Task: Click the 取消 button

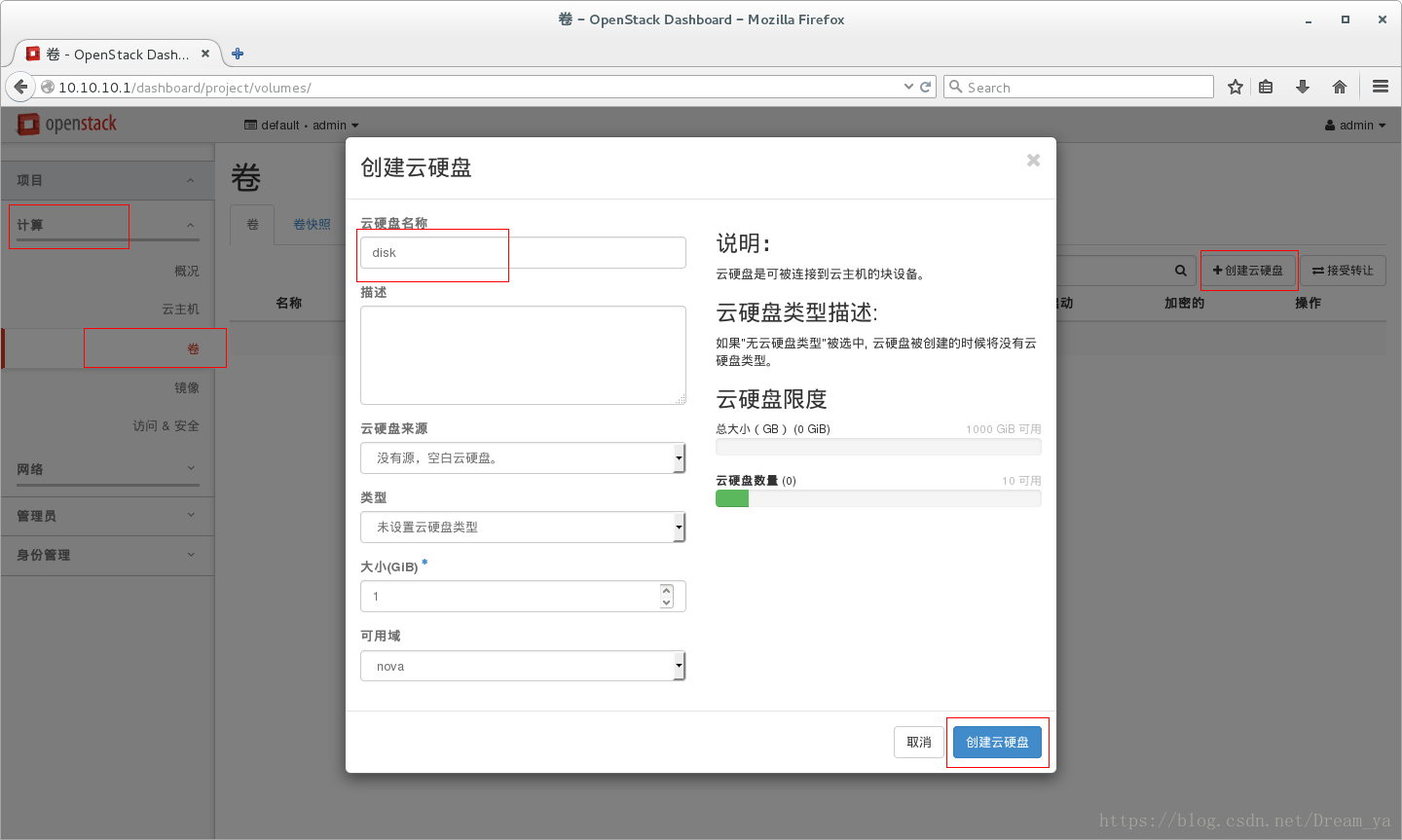Action: [x=919, y=742]
